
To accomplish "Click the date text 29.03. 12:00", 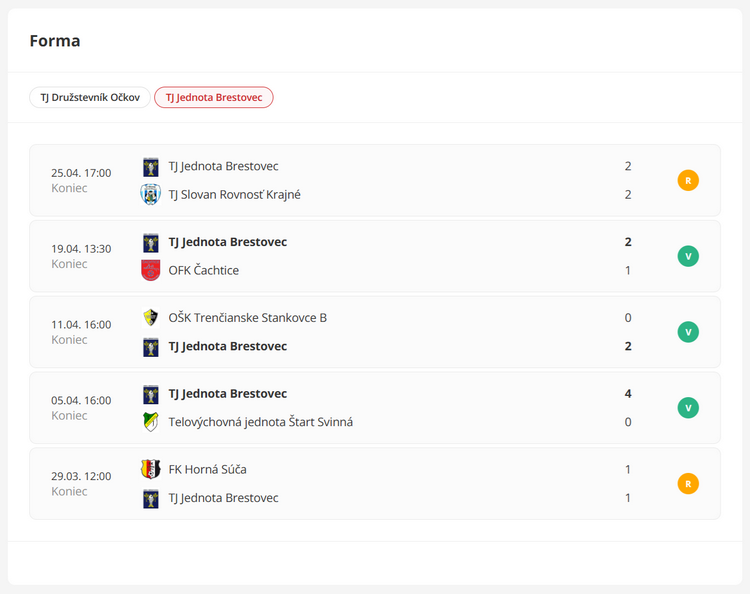I will click(81, 476).
